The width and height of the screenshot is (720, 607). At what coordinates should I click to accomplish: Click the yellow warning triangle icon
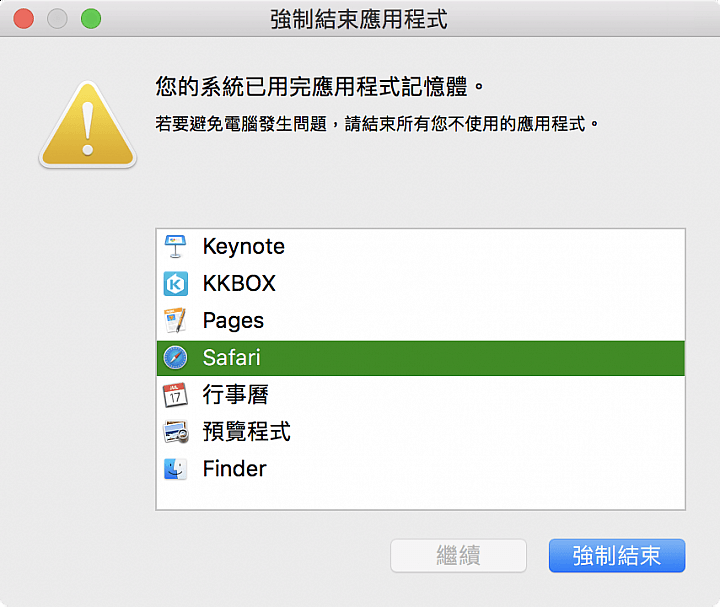point(88,124)
